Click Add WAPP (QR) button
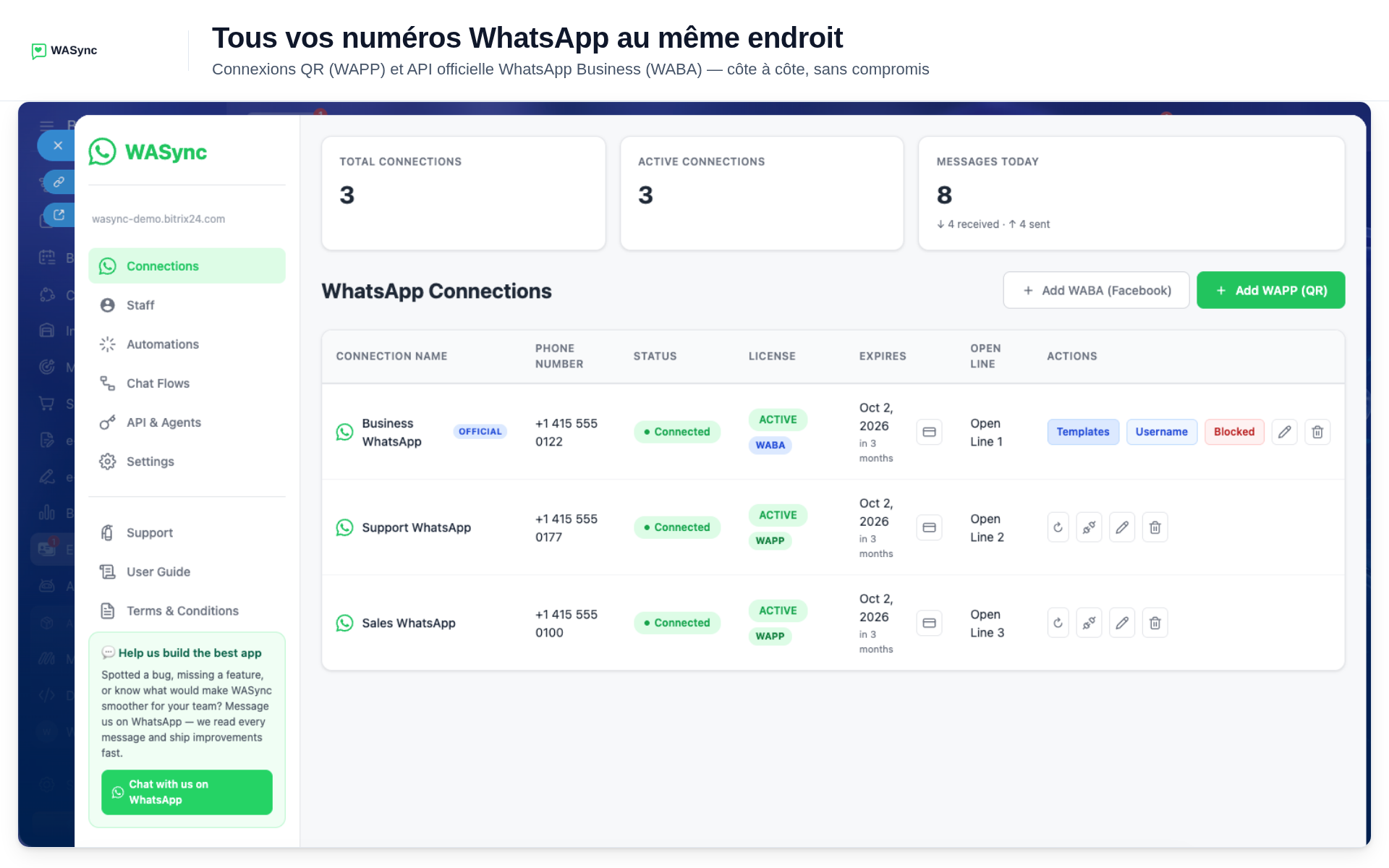 [x=1271, y=290]
